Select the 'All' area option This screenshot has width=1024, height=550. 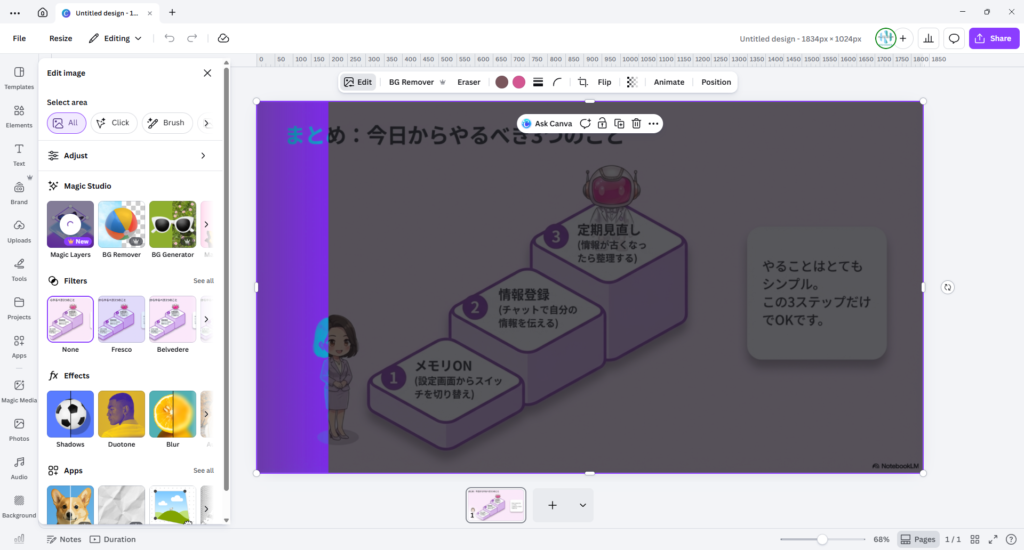click(66, 123)
